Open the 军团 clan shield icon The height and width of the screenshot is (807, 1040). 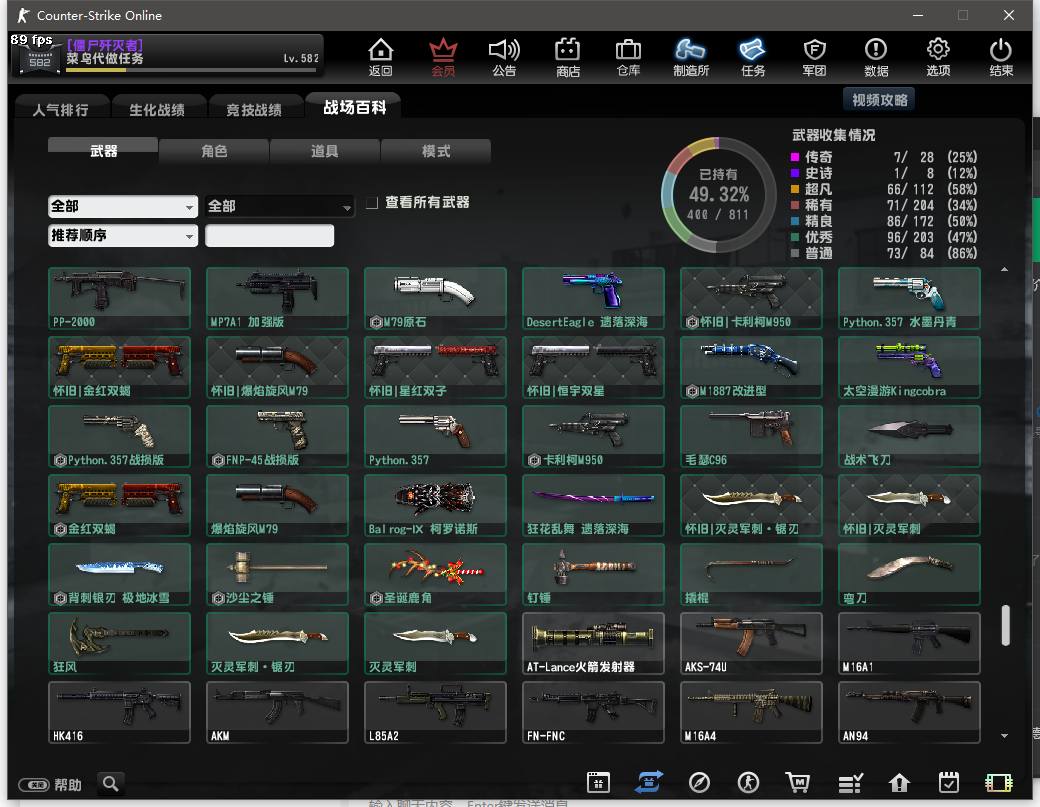[x=814, y=57]
